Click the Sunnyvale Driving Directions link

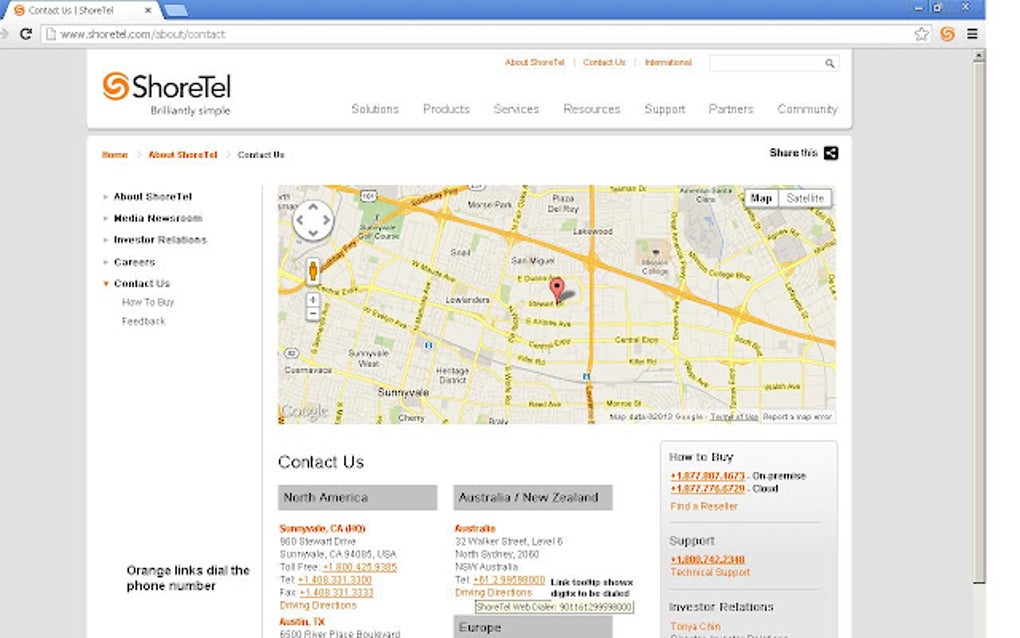(x=318, y=605)
